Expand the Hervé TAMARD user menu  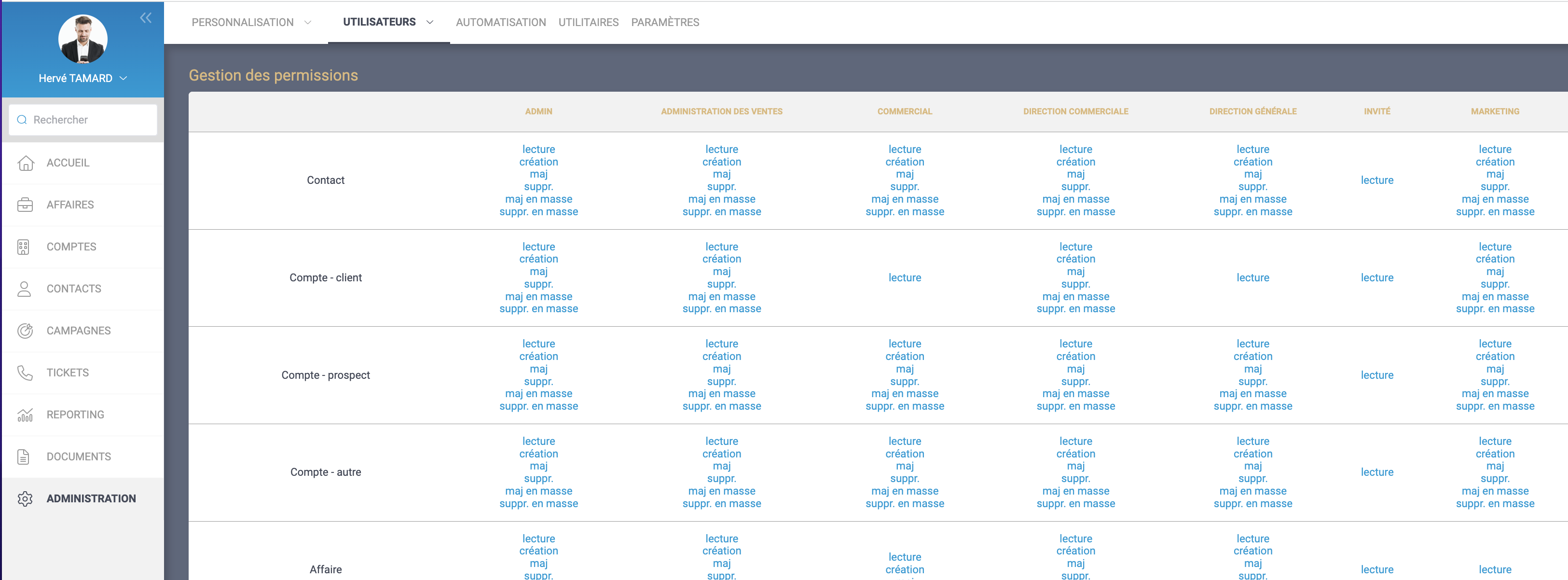point(124,79)
